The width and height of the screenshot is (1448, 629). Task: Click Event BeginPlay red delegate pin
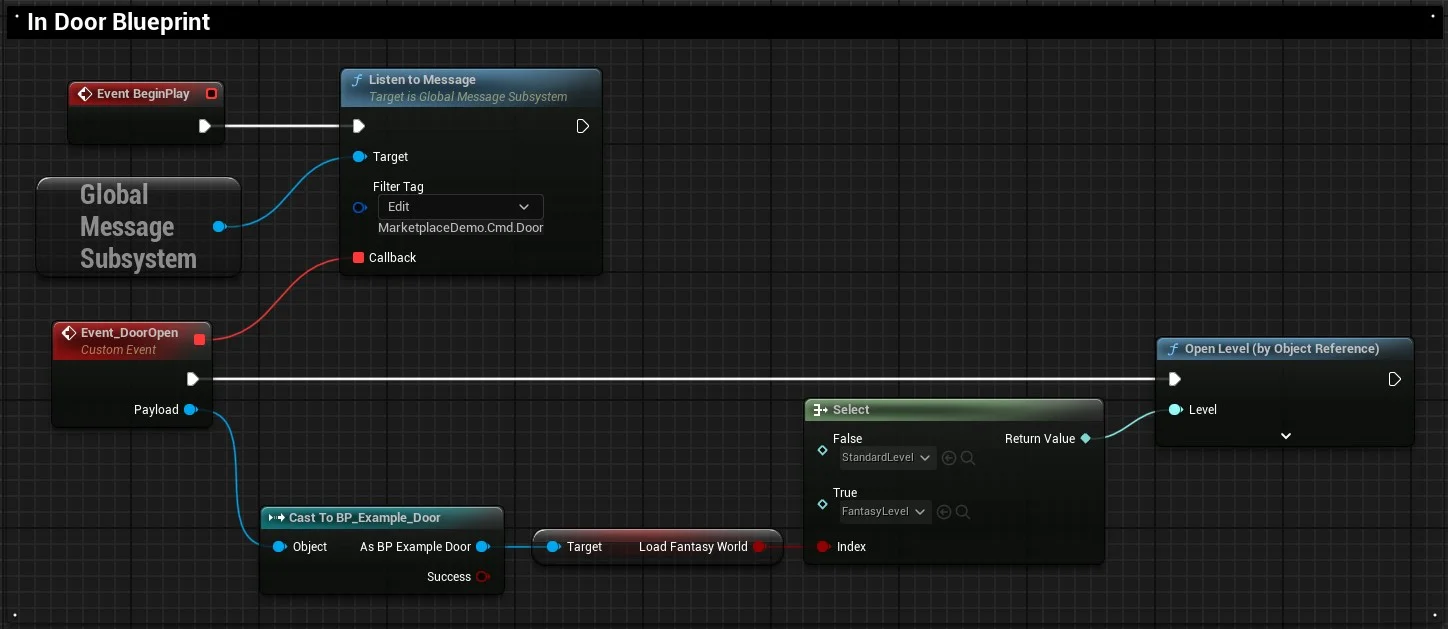211,94
